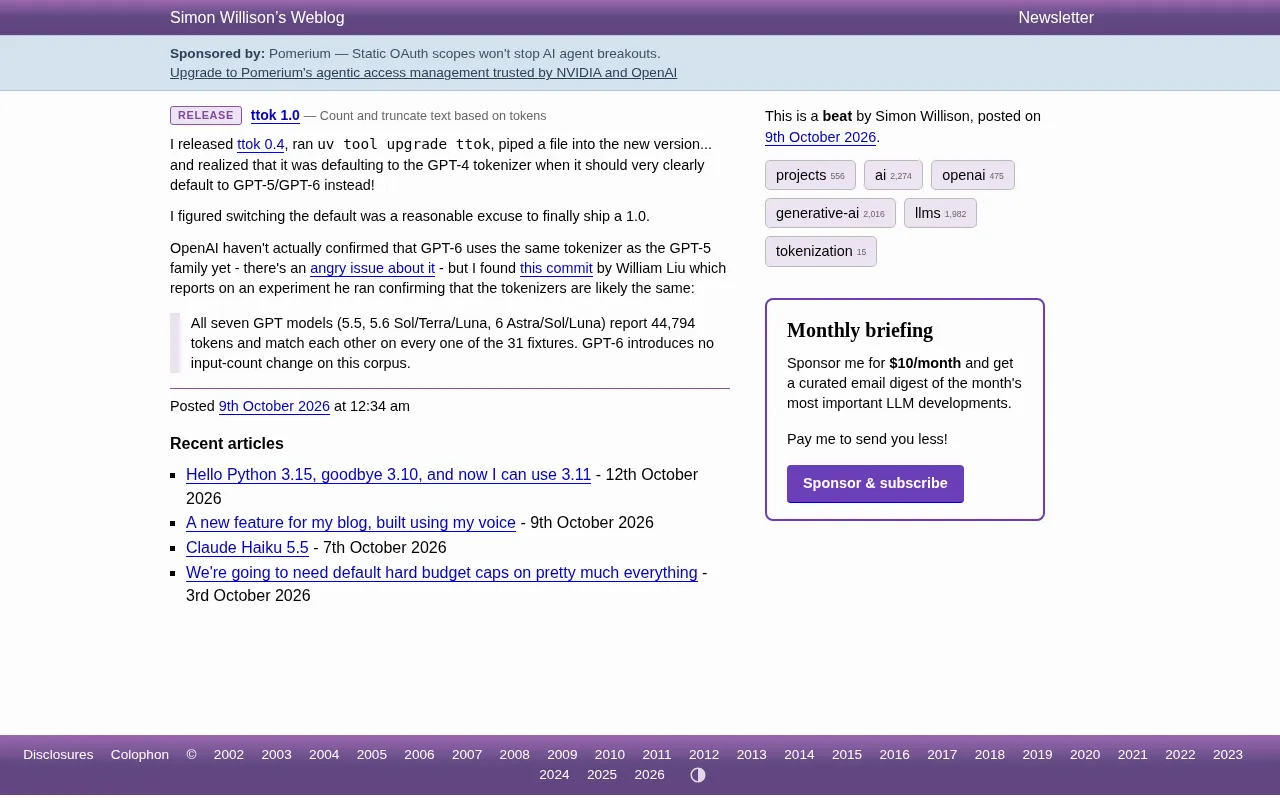Open the Hello Python 3.15 article

[388, 475]
